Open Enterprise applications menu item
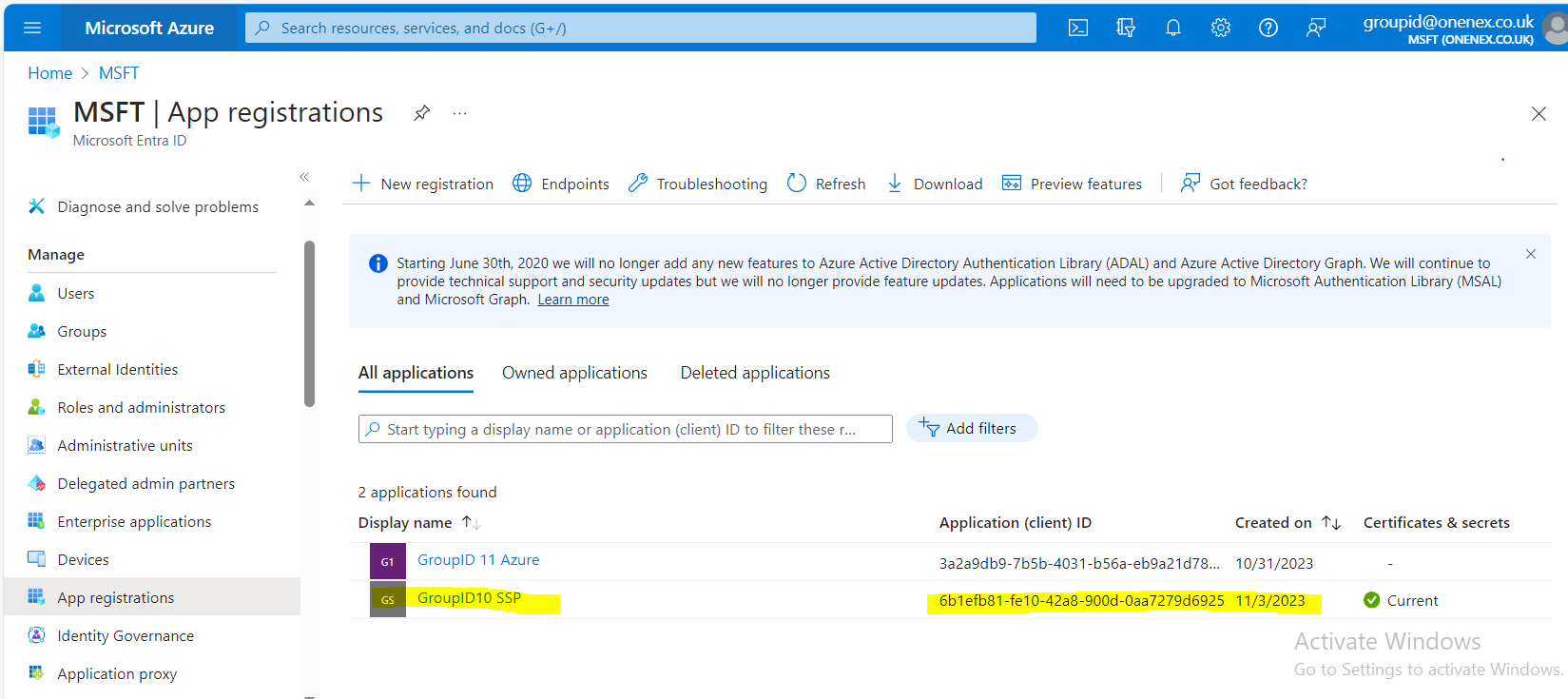1568x699 pixels. pyautogui.click(x=134, y=521)
